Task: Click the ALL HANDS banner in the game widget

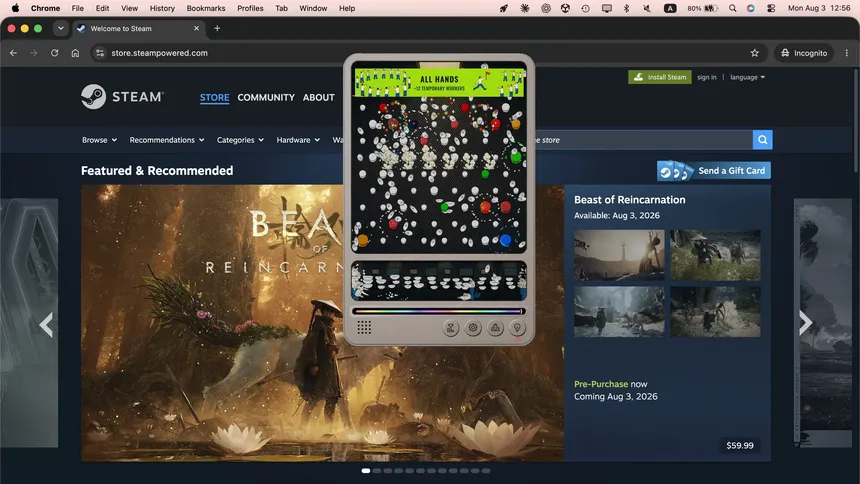Action: [439, 82]
